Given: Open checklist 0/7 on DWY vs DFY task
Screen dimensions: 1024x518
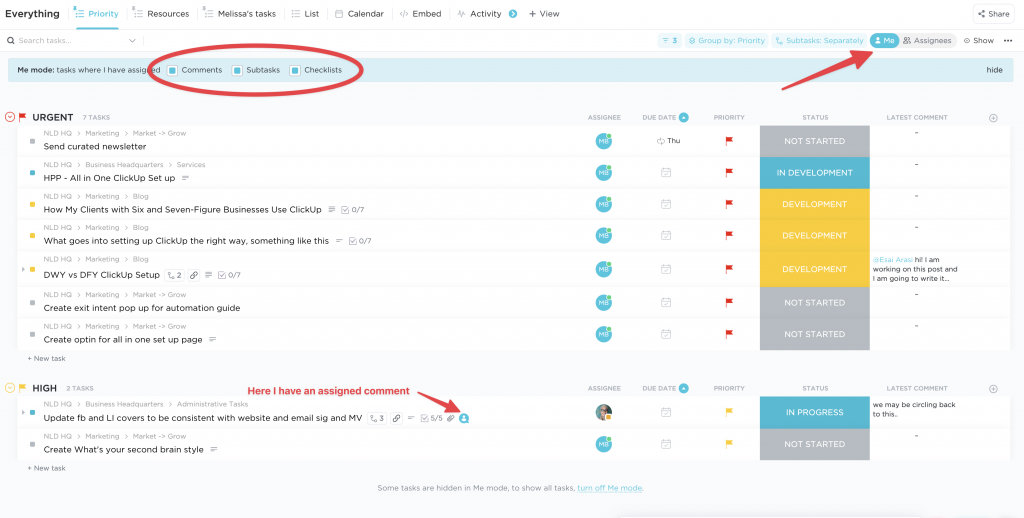Looking at the screenshot, I should pyautogui.click(x=229, y=275).
